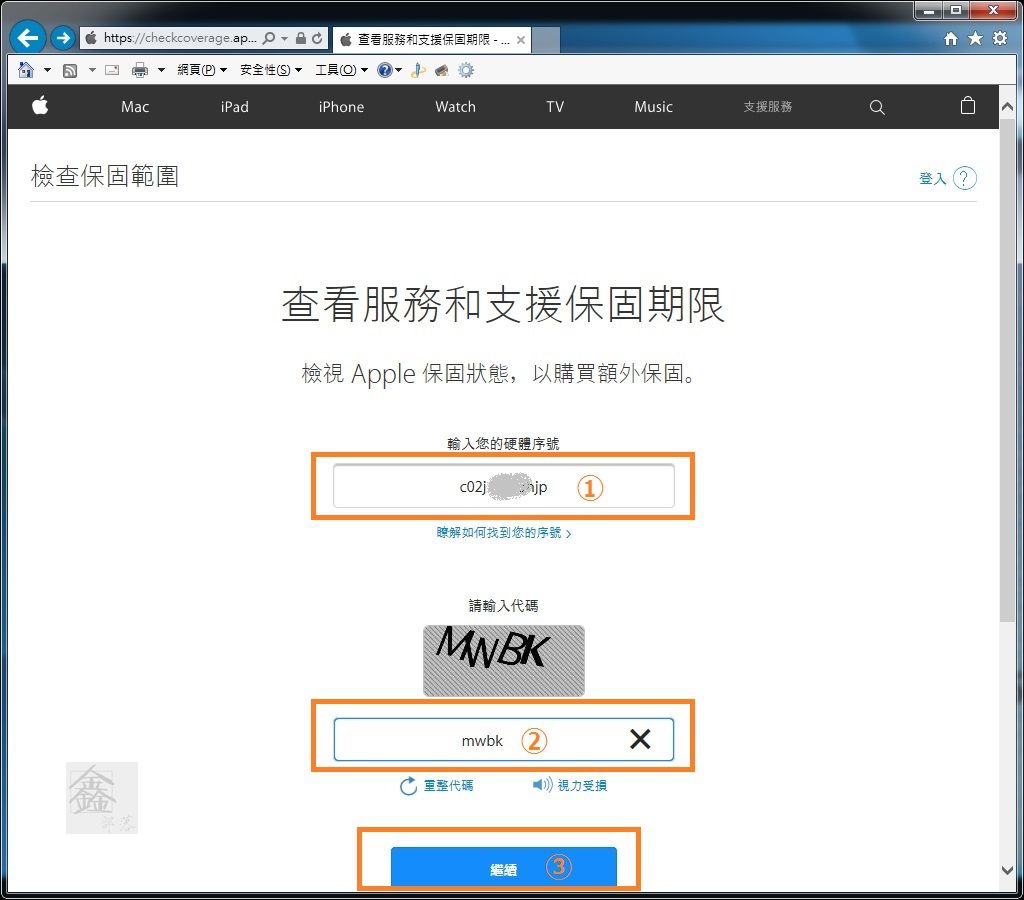Click the scrollbar up arrow
Screen dimensions: 1024x900
pos(1007,106)
